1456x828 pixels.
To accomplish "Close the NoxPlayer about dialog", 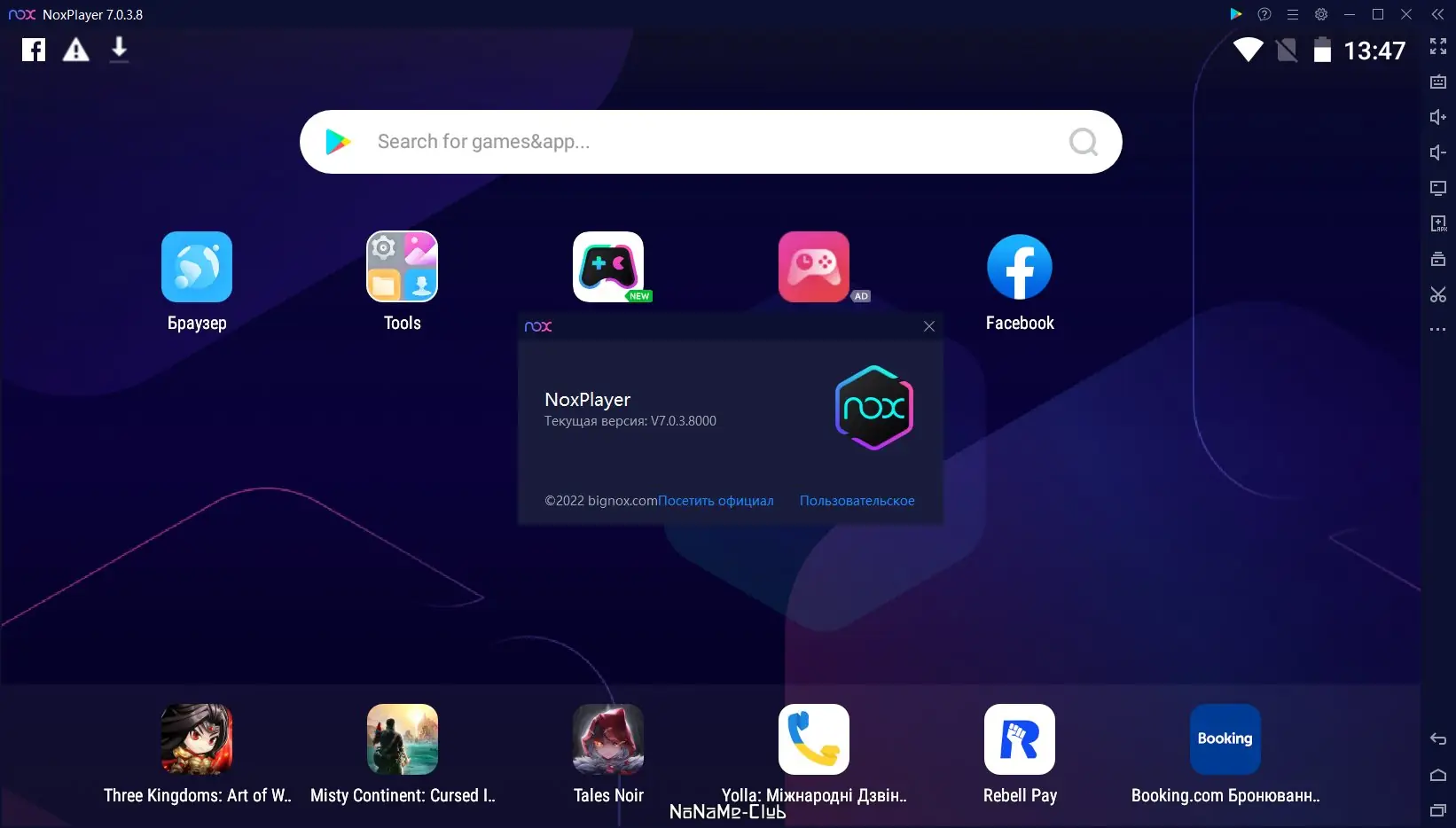I will click(x=929, y=326).
